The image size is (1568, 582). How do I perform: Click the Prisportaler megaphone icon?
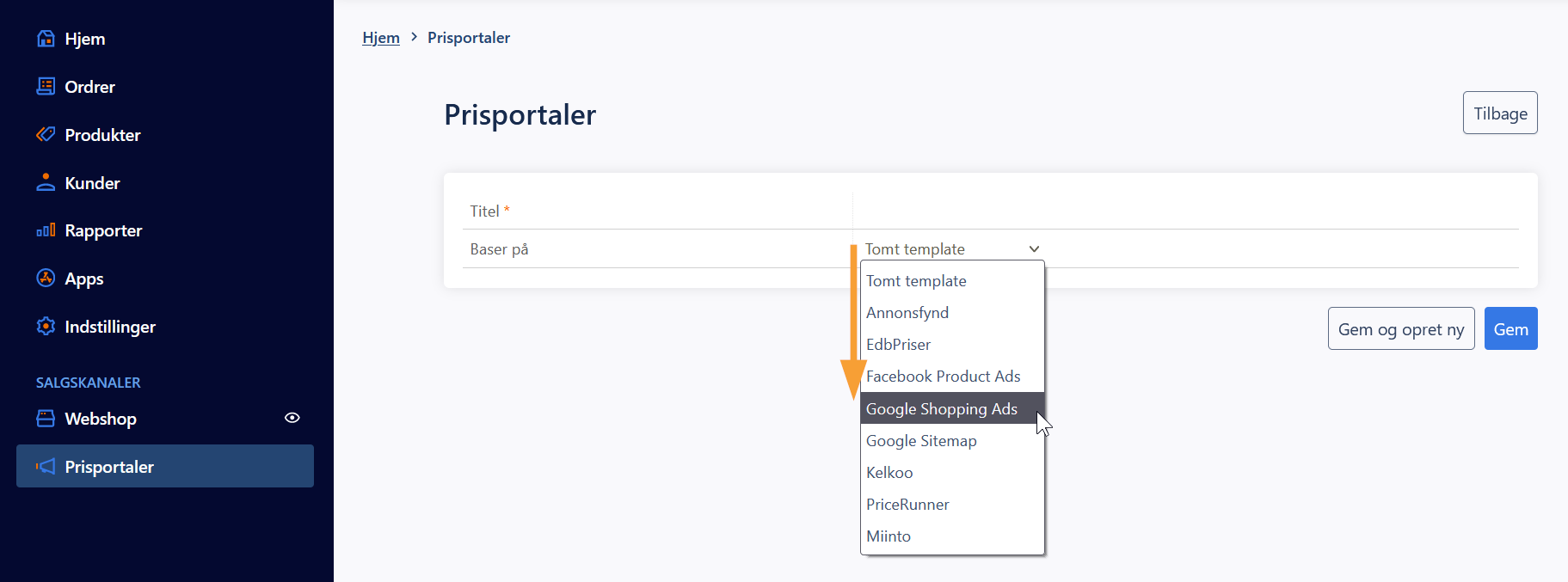46,466
